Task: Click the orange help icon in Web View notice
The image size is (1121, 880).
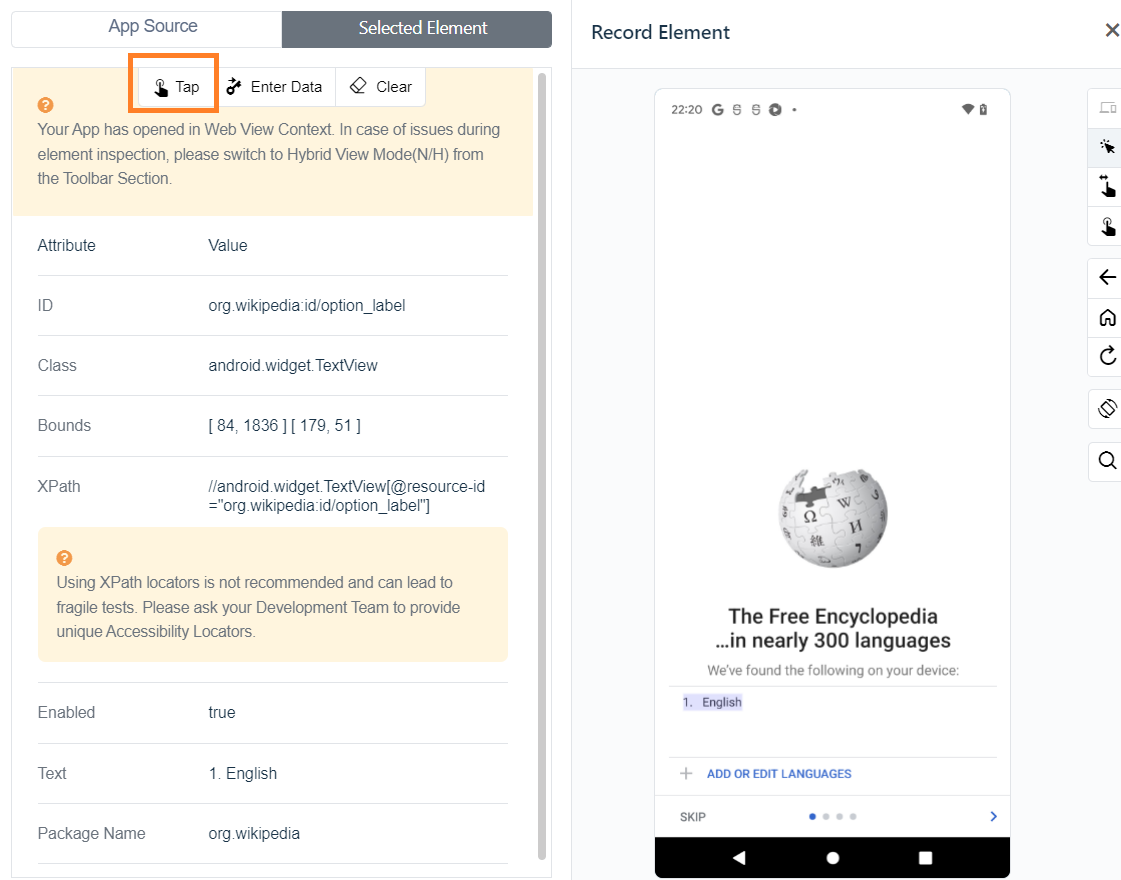Action: (x=45, y=105)
